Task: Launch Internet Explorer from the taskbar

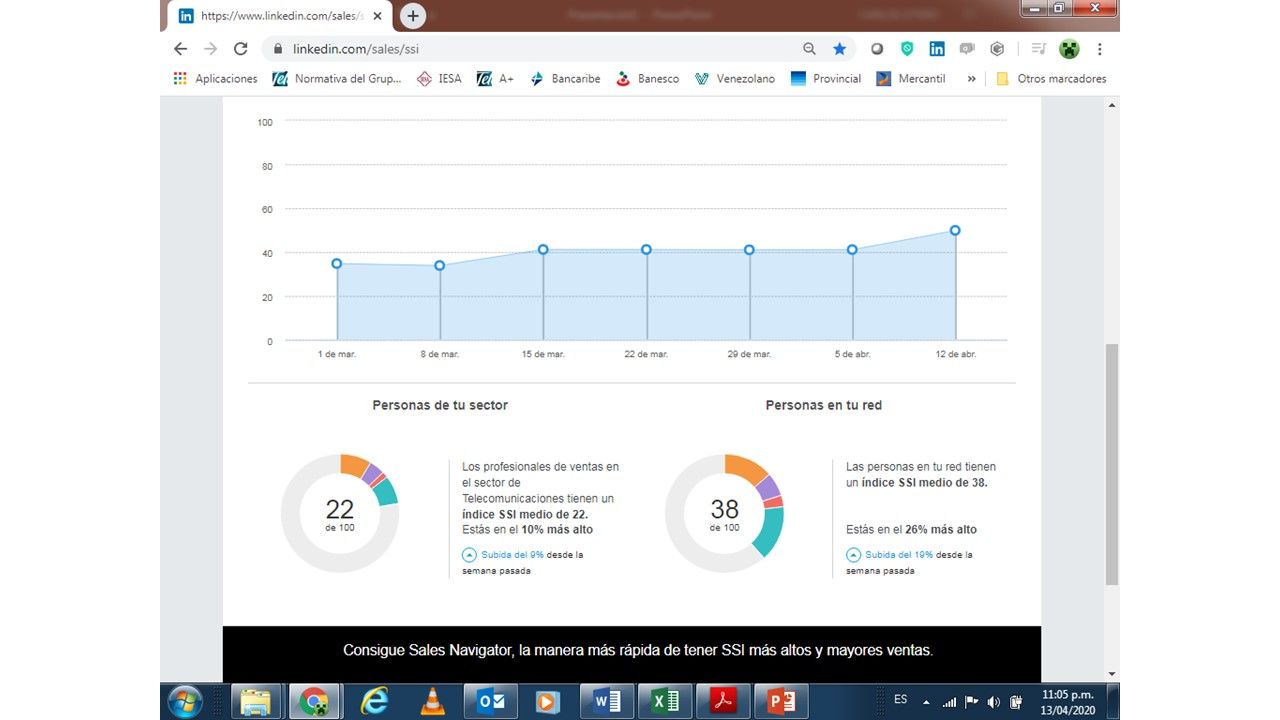Action: 375,702
